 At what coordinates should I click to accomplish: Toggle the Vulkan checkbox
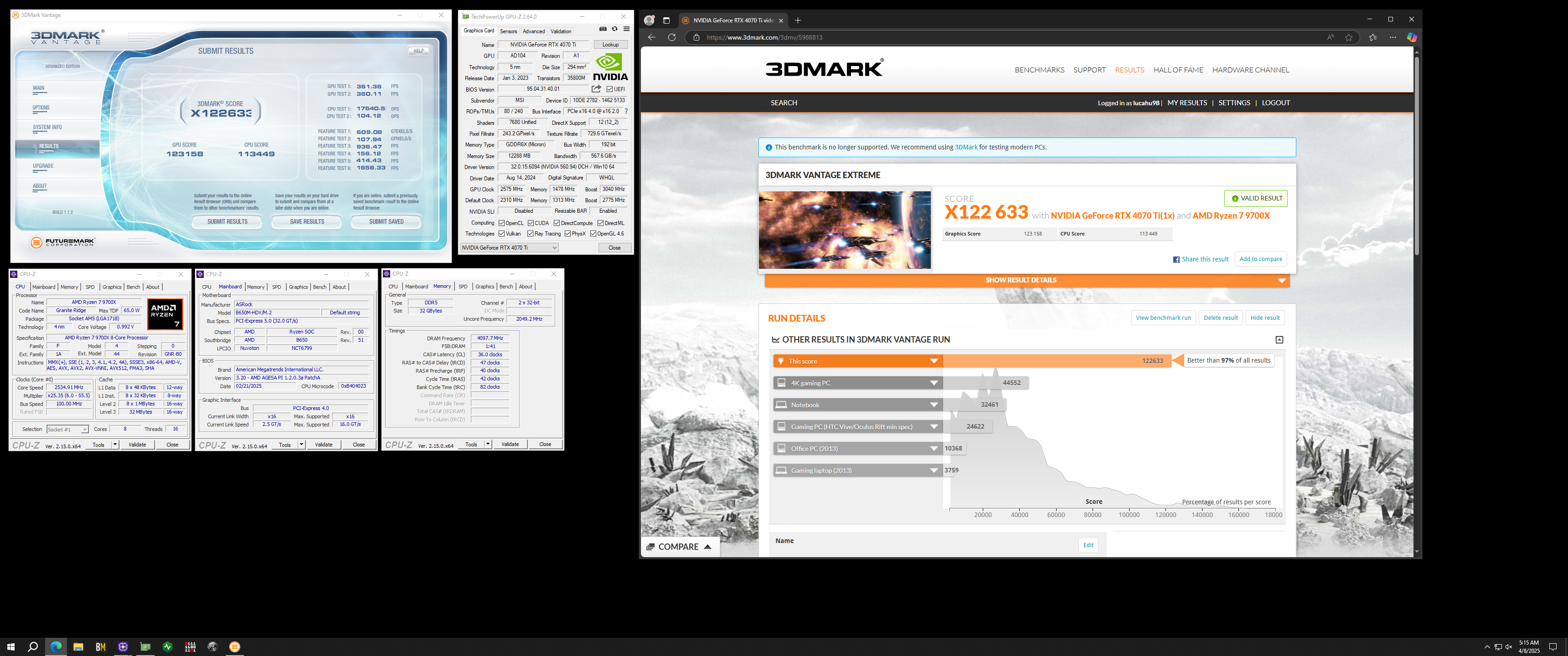click(501, 234)
